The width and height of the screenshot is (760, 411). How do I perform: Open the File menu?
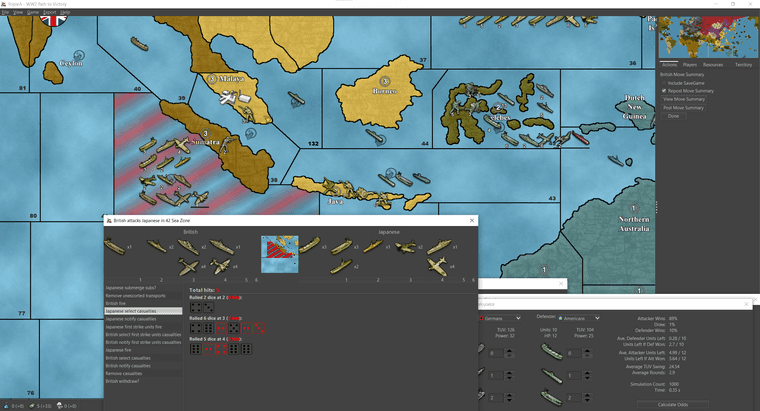pos(5,12)
